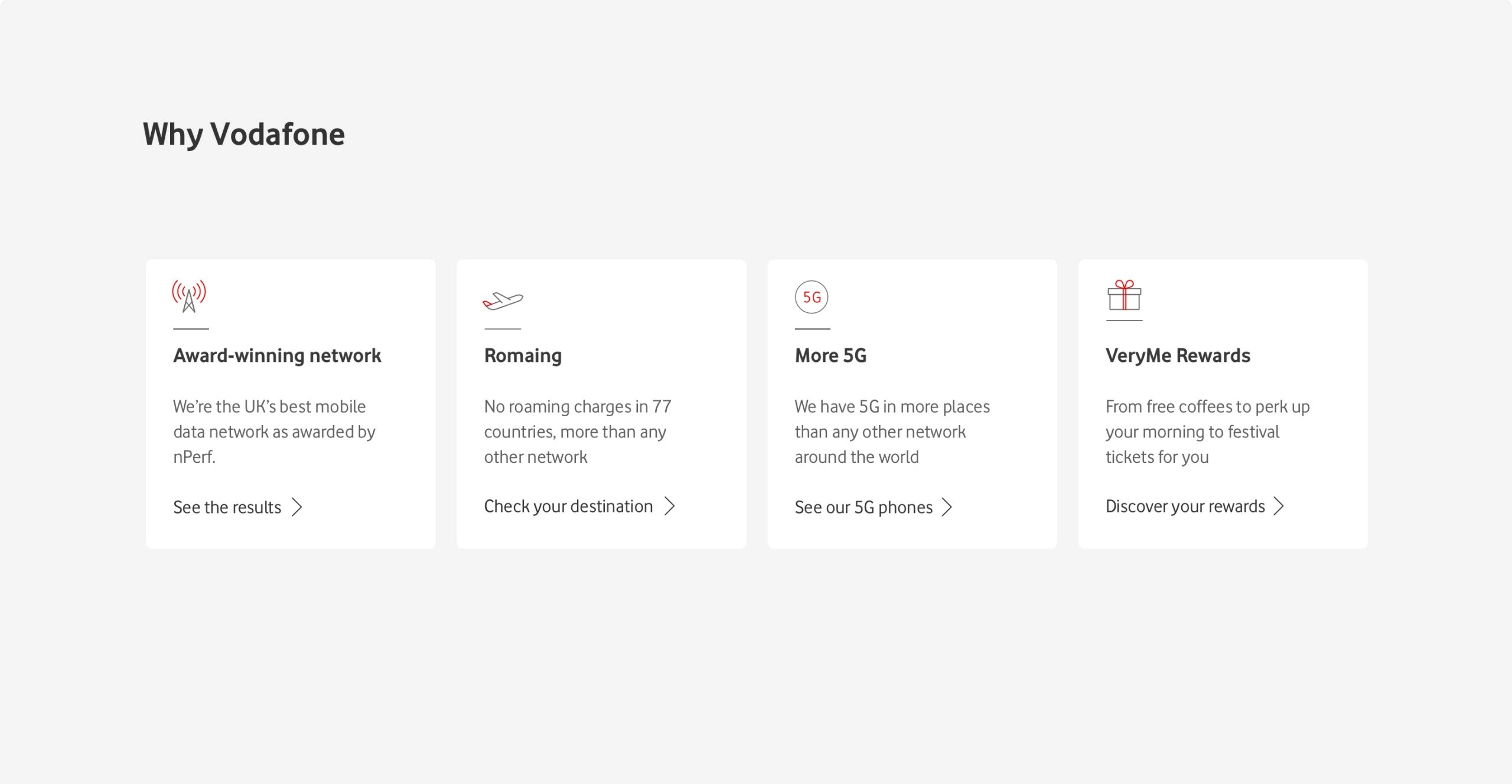This screenshot has width=1512, height=784.
Task: Click the circled 5G icon
Action: click(x=812, y=297)
